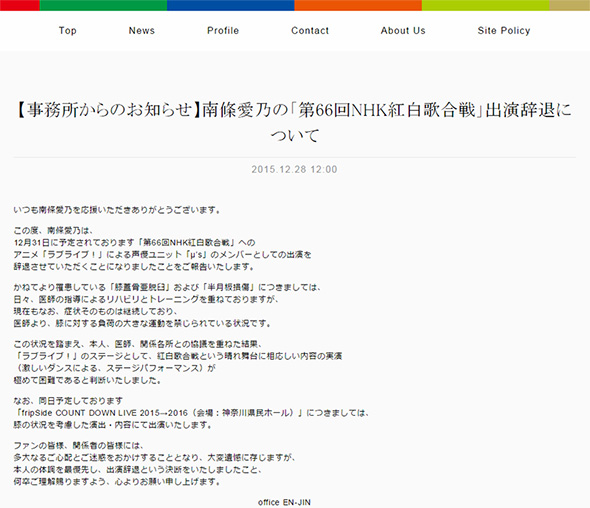This screenshot has width=590, height=508.
Task: Click the line starting いつも南條愛乃を応援
Action: (117, 210)
